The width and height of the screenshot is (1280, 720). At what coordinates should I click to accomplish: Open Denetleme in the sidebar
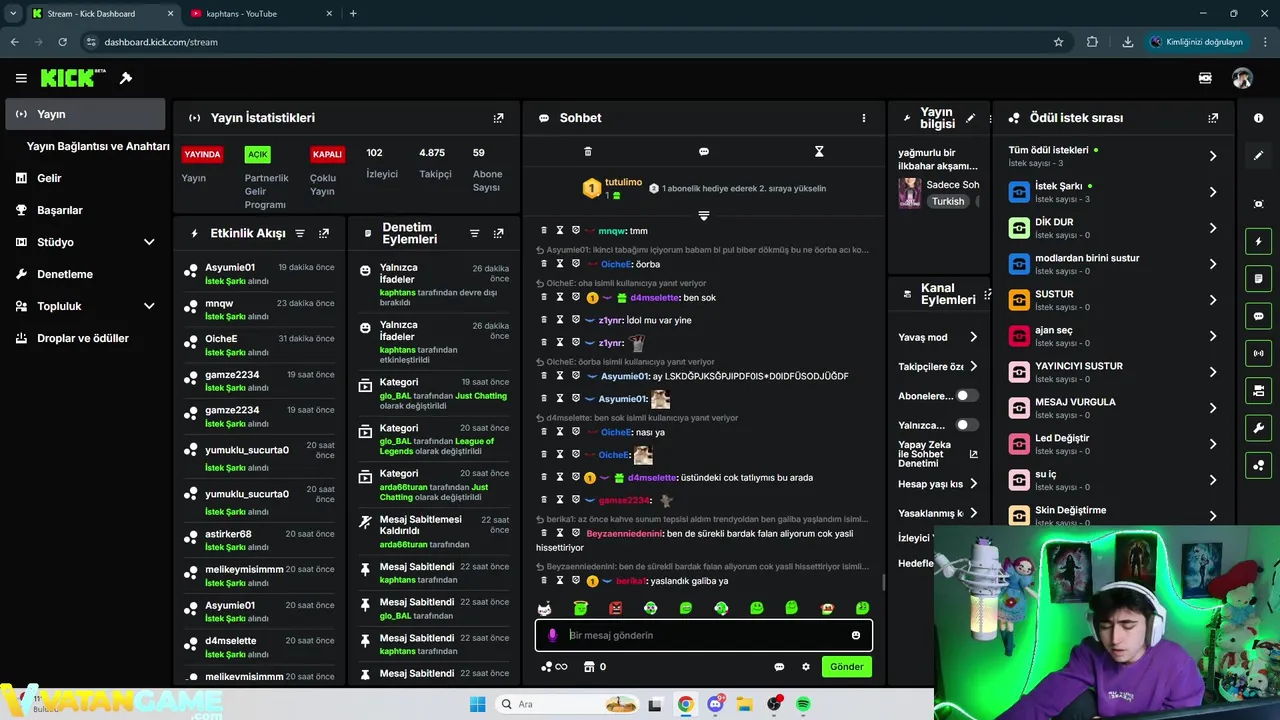[85, 274]
